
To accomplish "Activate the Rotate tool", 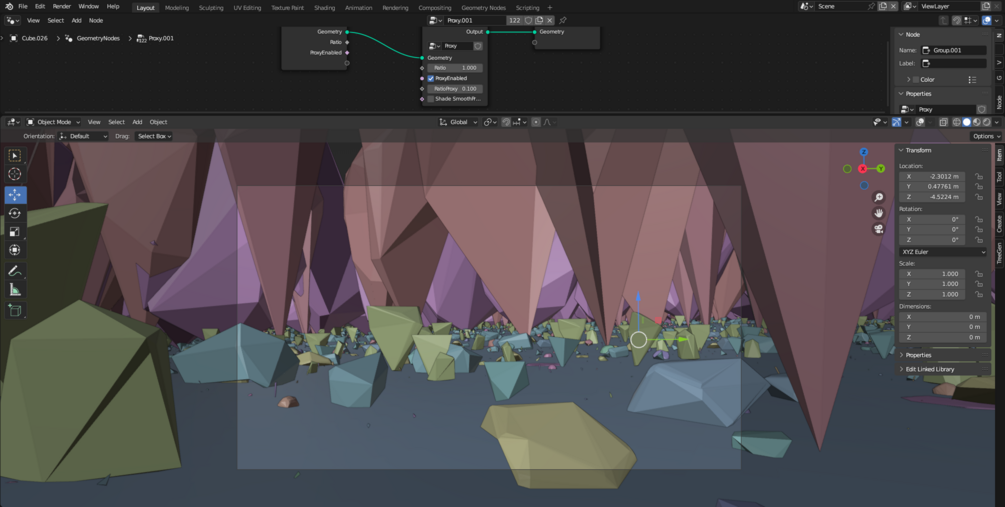I will (x=15, y=213).
